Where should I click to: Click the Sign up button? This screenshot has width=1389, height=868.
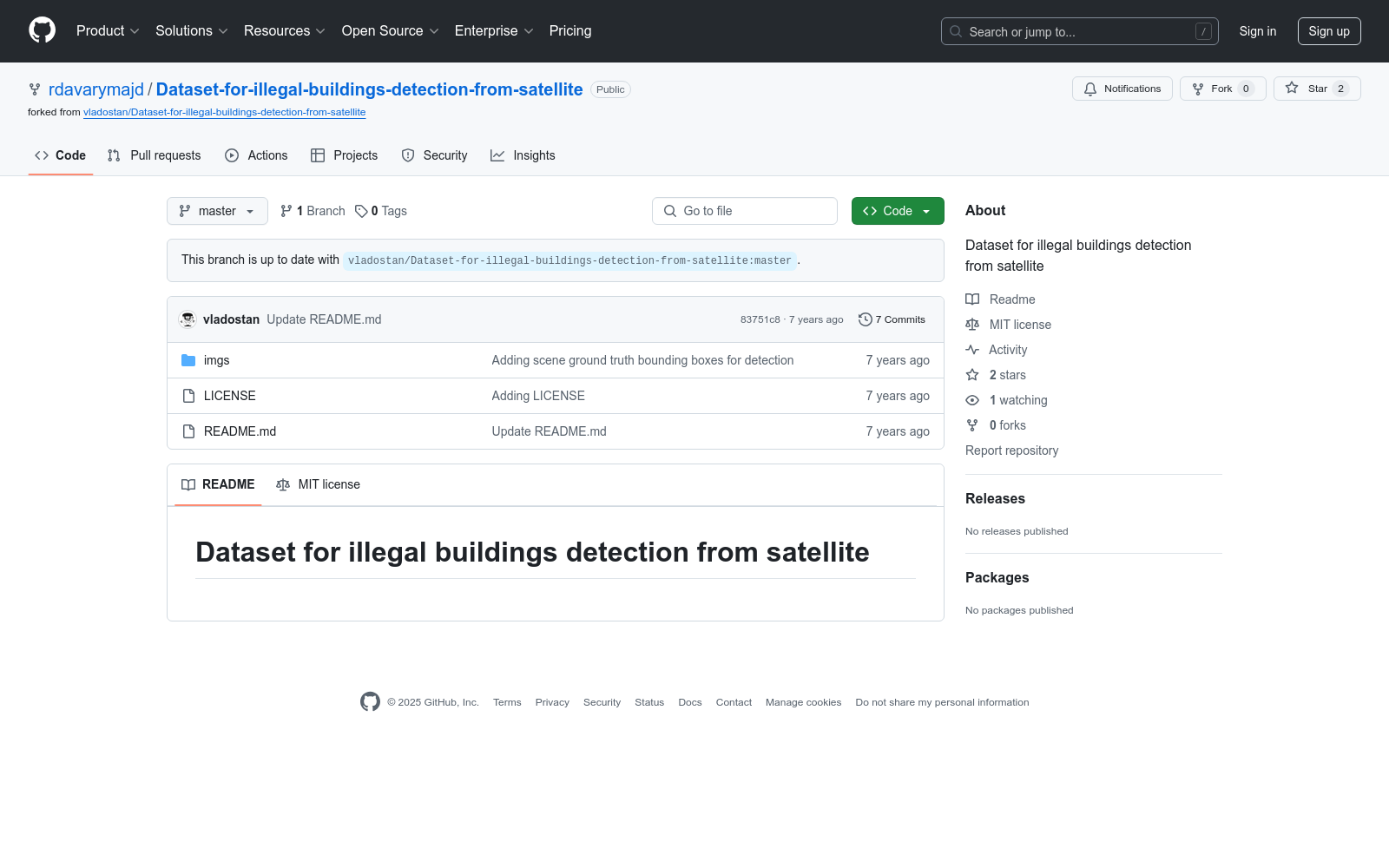click(x=1329, y=31)
